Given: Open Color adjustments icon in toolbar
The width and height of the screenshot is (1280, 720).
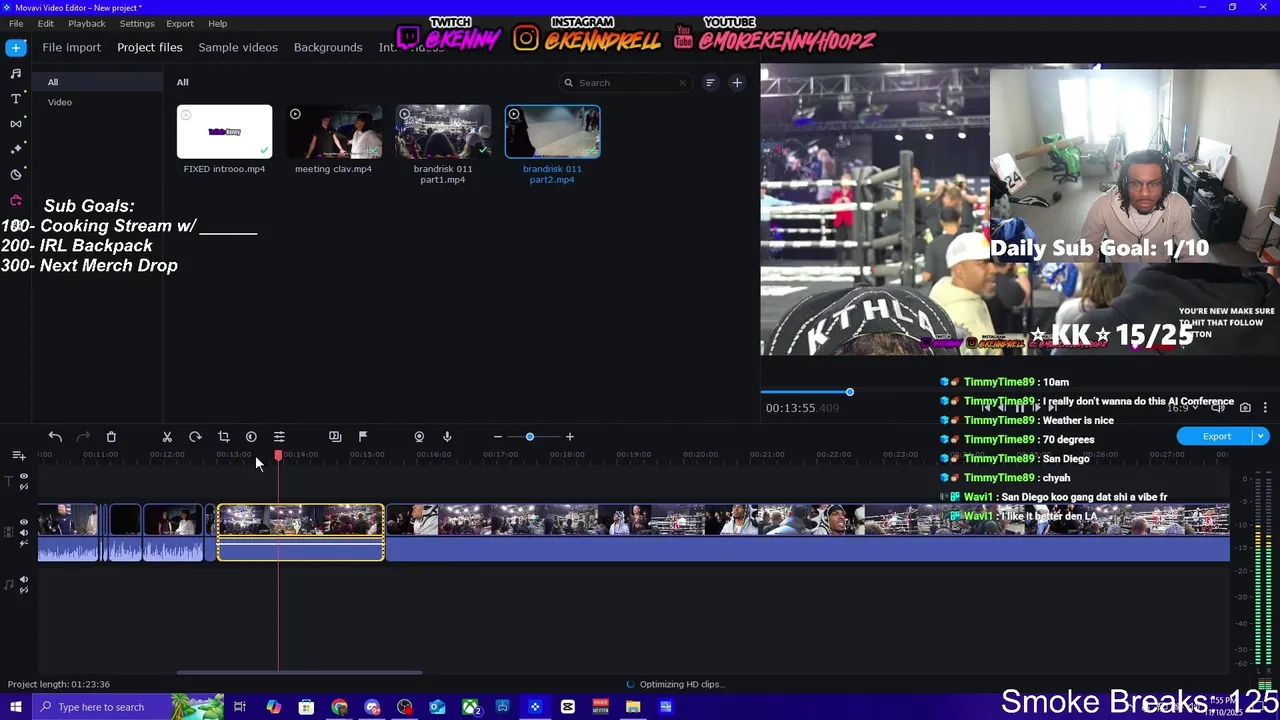Looking at the screenshot, I should [251, 437].
